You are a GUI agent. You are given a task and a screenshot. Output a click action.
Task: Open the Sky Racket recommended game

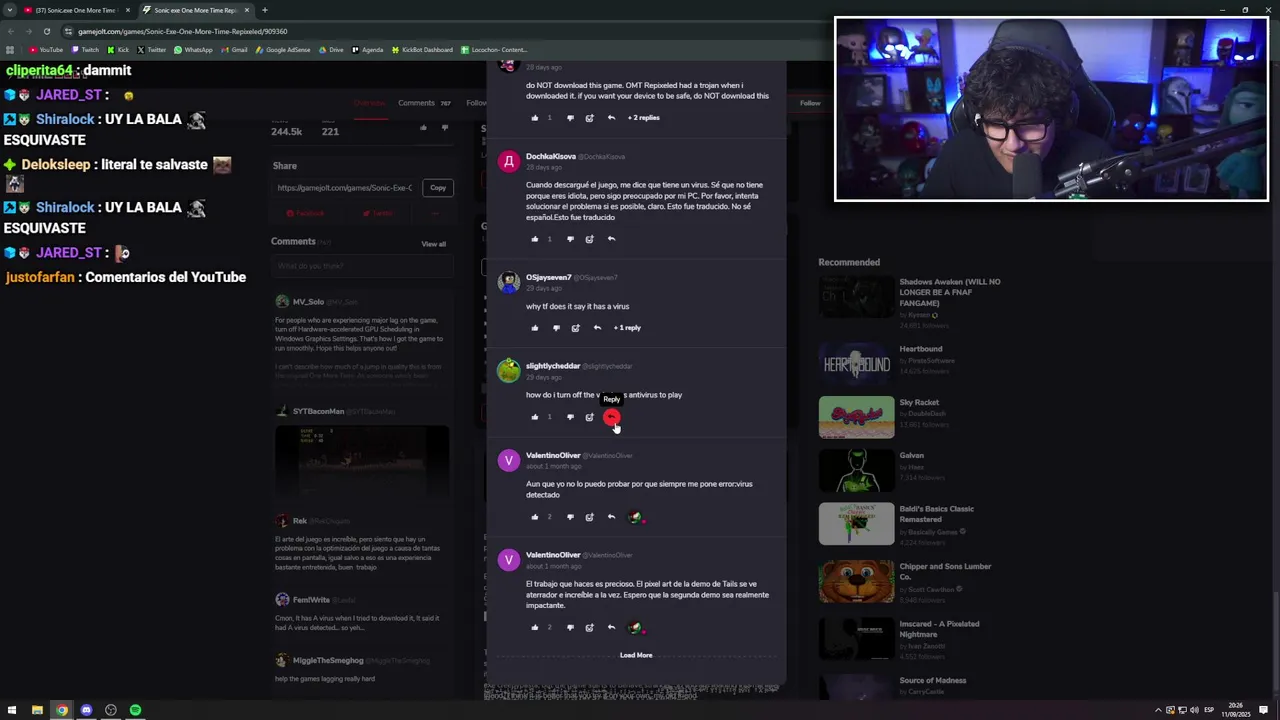857,417
